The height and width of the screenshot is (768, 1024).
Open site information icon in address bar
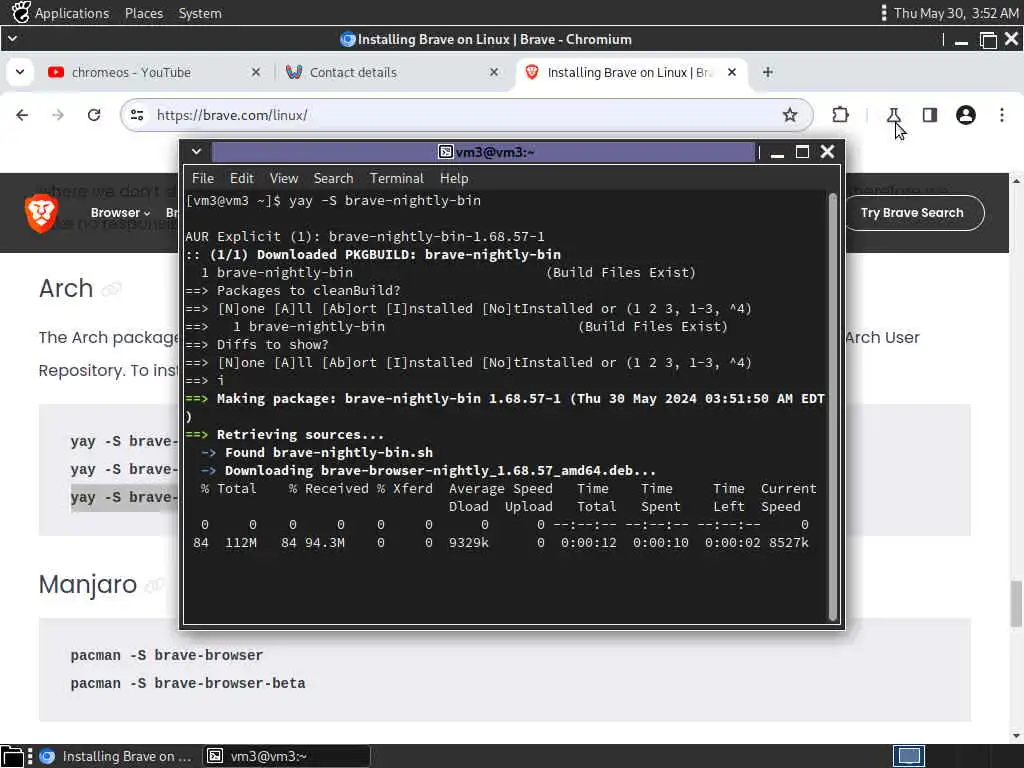[x=137, y=115]
